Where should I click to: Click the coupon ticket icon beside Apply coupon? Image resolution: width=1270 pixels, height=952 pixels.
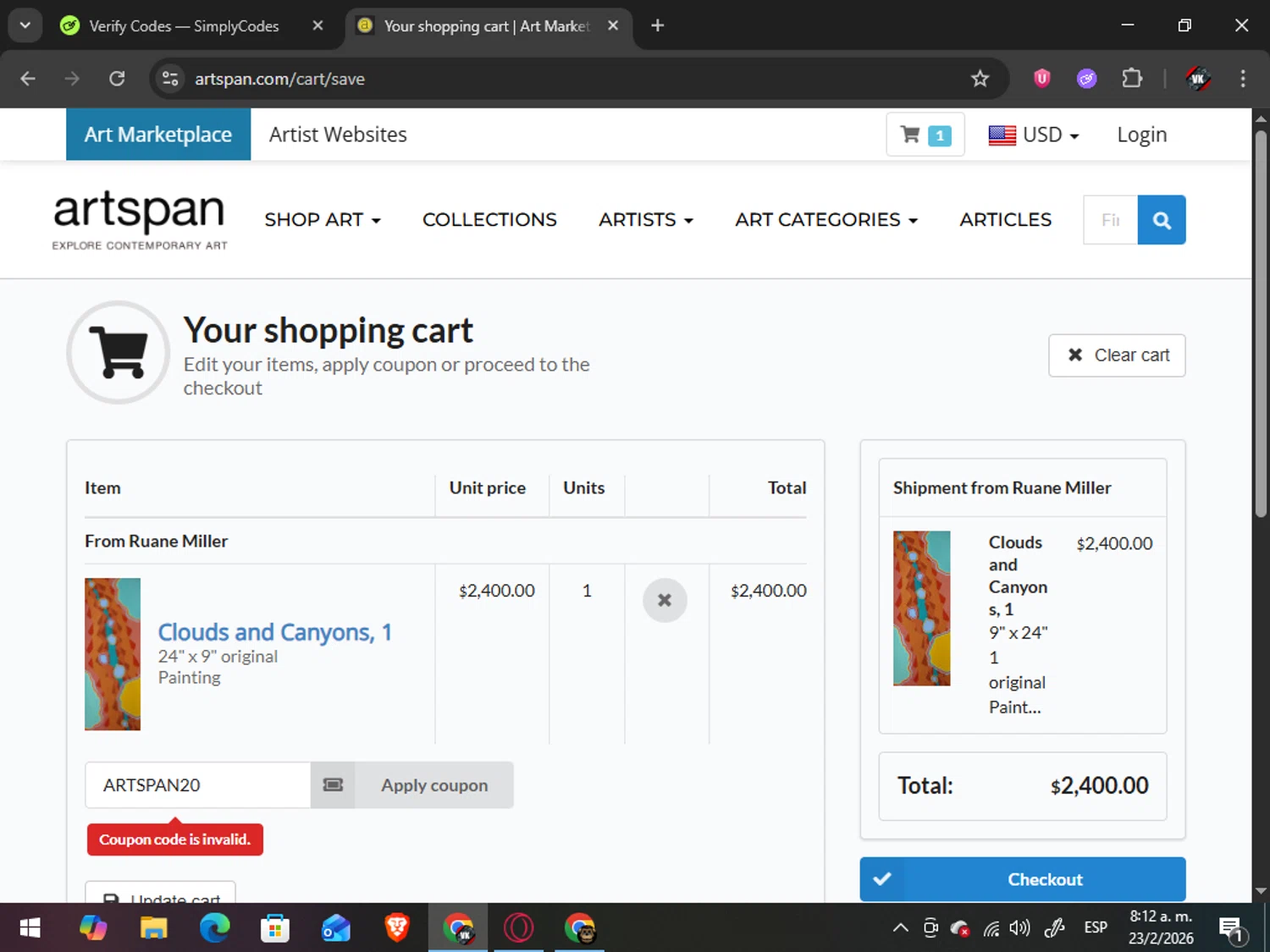click(x=333, y=785)
